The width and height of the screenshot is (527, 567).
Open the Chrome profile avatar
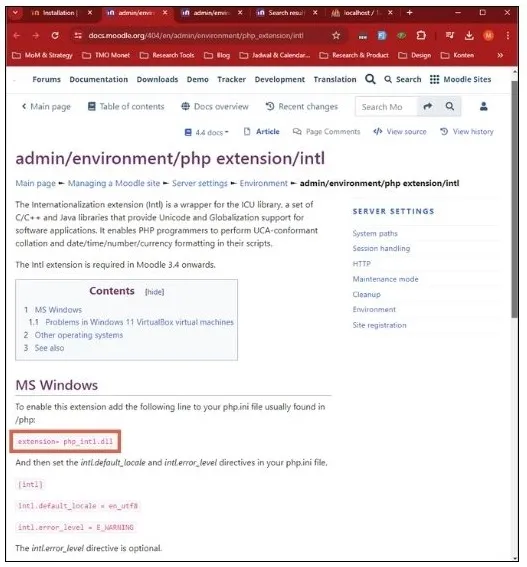coord(488,35)
